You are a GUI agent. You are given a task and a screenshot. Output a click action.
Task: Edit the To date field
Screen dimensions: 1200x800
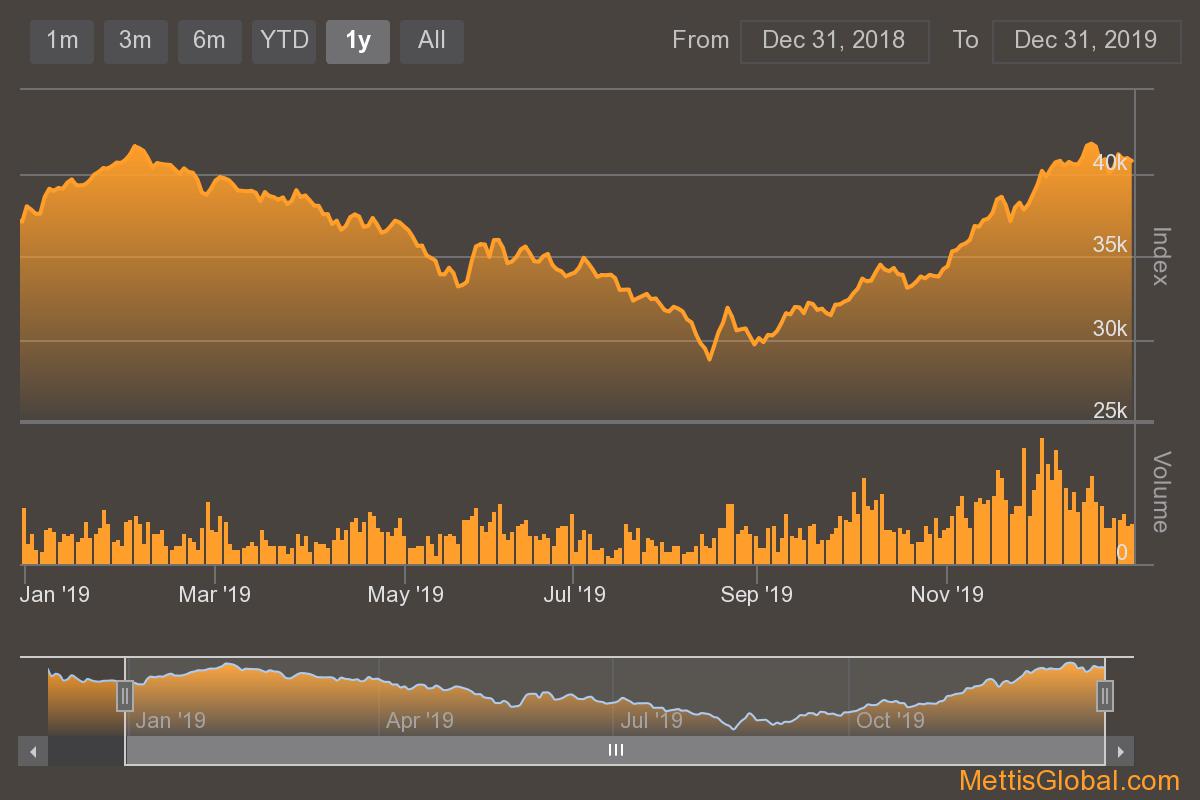[x=1086, y=41]
